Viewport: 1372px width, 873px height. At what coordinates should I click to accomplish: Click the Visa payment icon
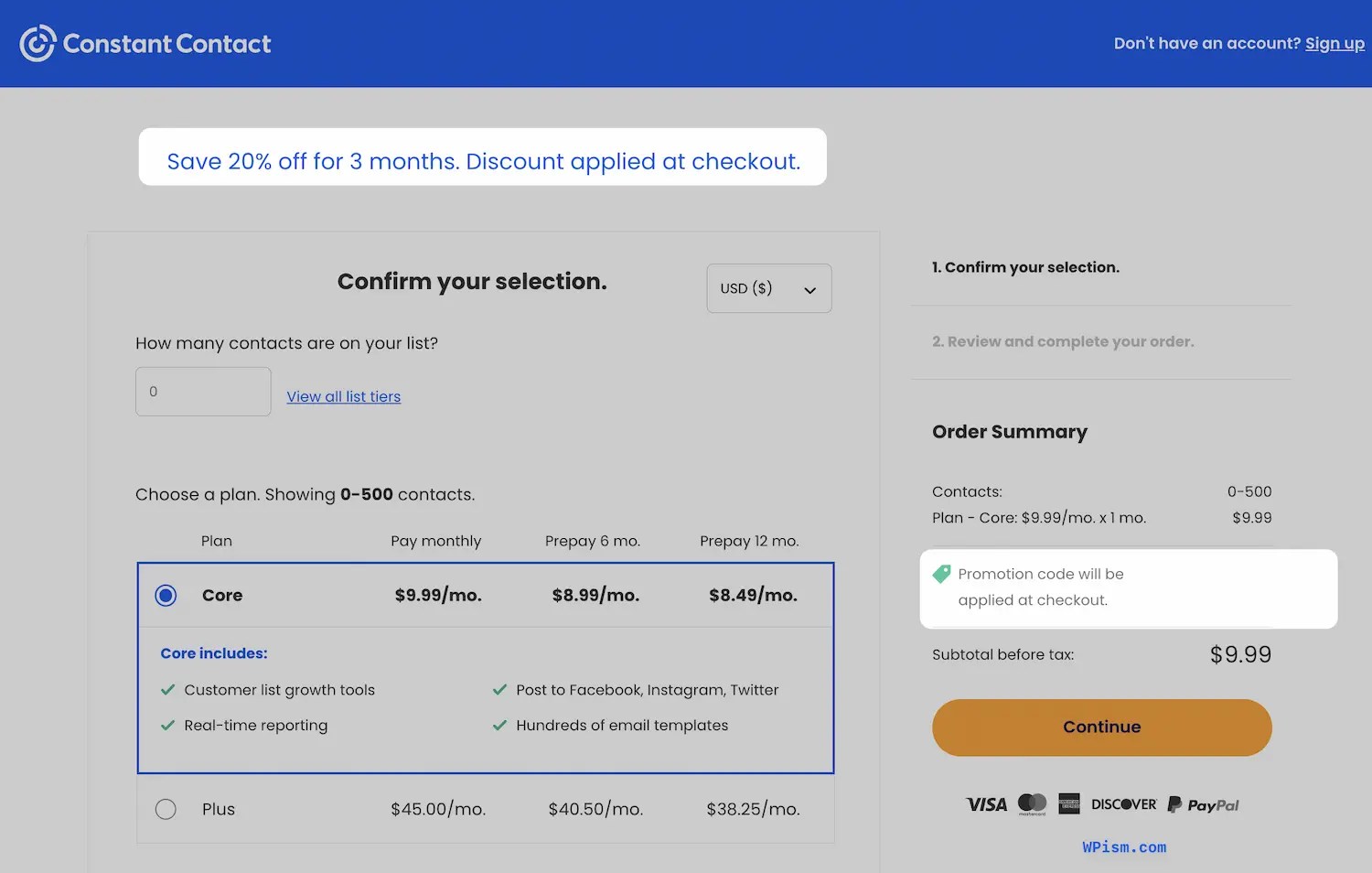tap(986, 804)
